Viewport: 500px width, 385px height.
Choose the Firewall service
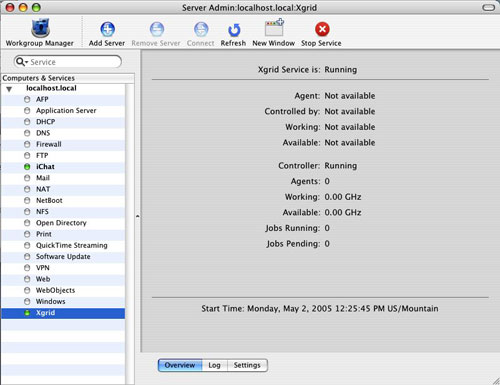[63, 144]
